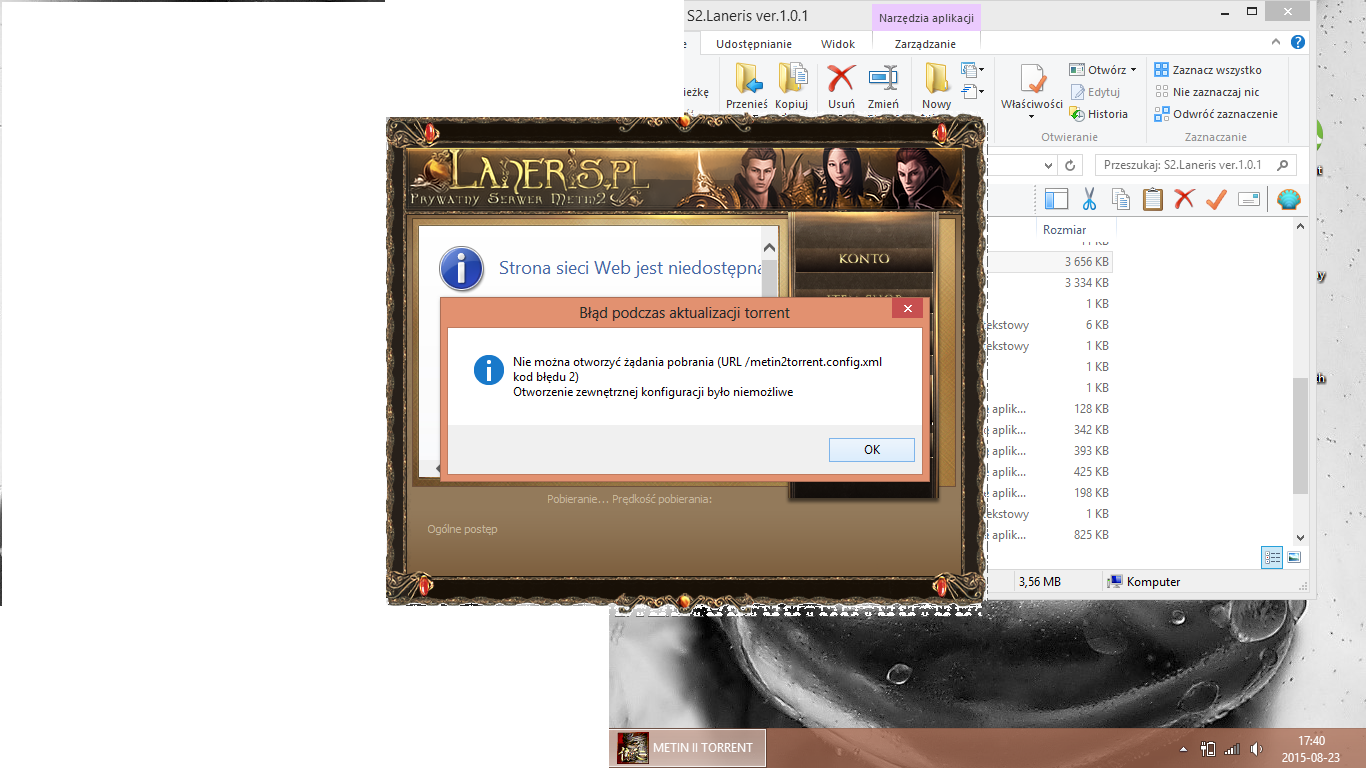Open the address bar history dropdown
The image size is (1366, 768).
(x=1048, y=165)
